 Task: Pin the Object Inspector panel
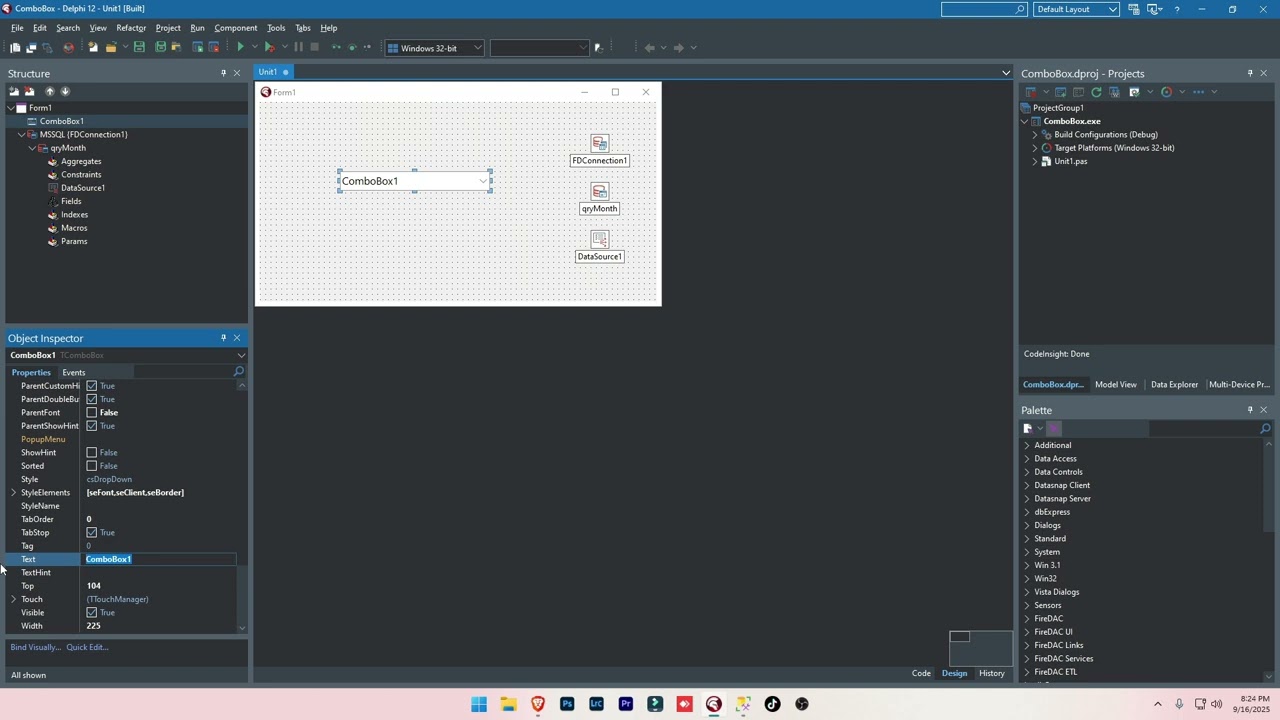[x=223, y=338]
